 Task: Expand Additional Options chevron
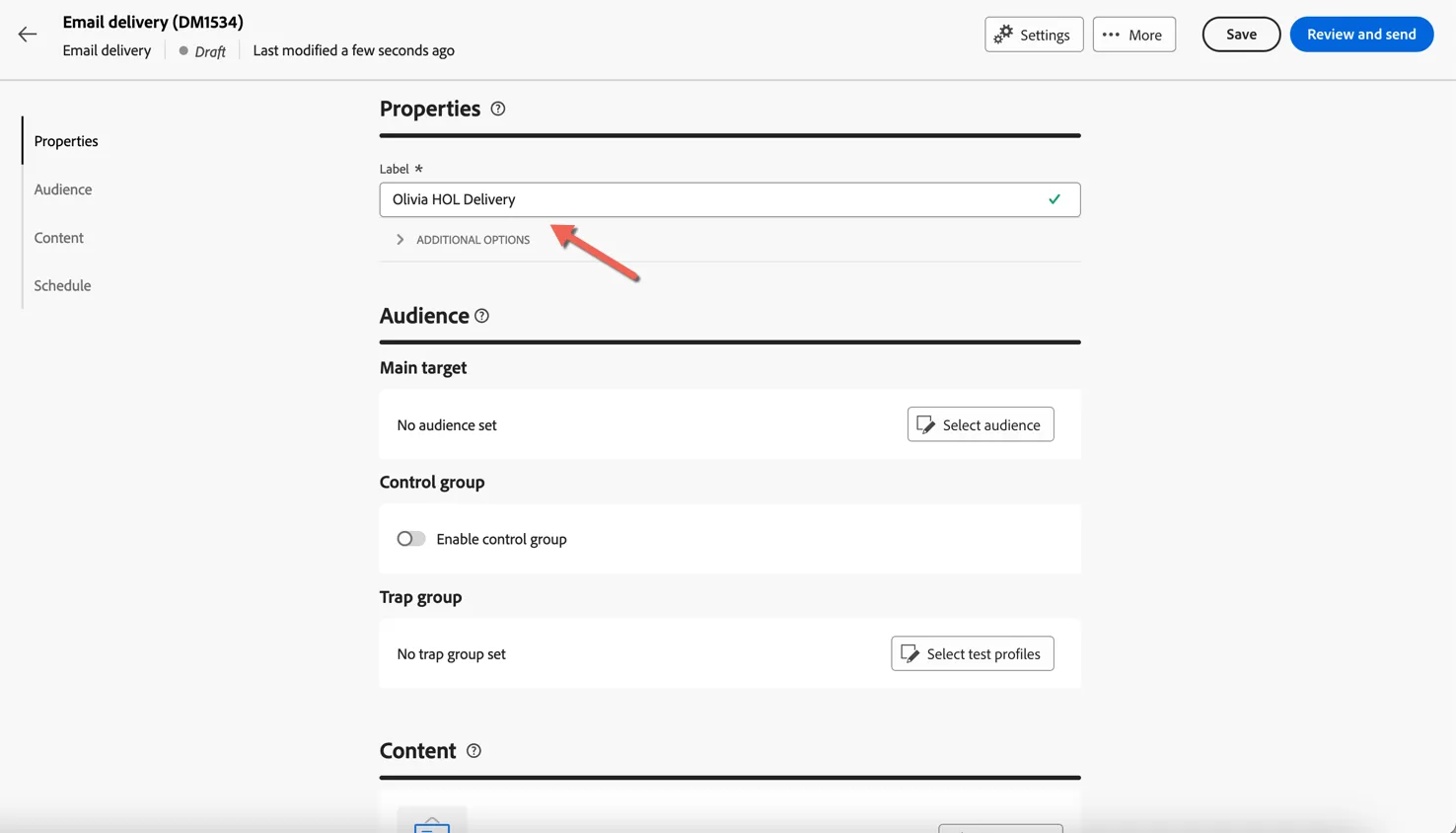400,240
